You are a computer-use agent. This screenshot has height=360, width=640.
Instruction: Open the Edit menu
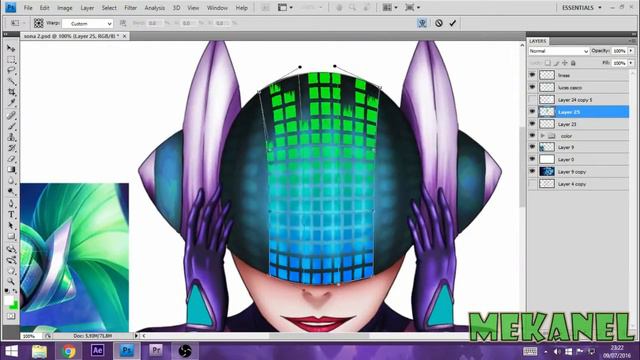pos(44,8)
